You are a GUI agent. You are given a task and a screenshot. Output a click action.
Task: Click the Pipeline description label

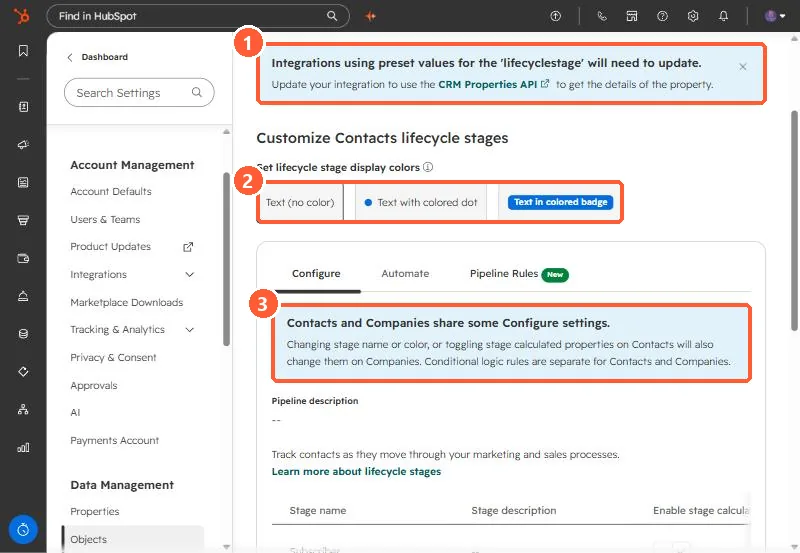(x=315, y=401)
